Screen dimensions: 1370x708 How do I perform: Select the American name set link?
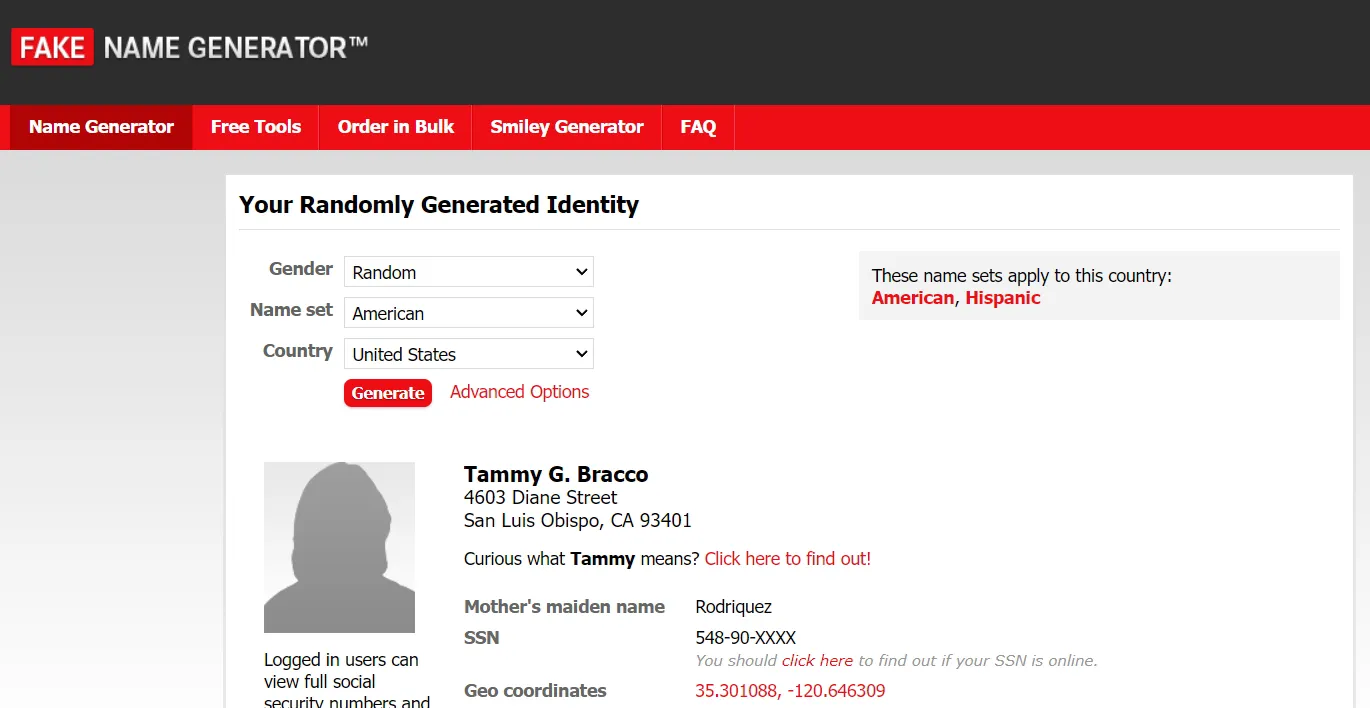[912, 298]
